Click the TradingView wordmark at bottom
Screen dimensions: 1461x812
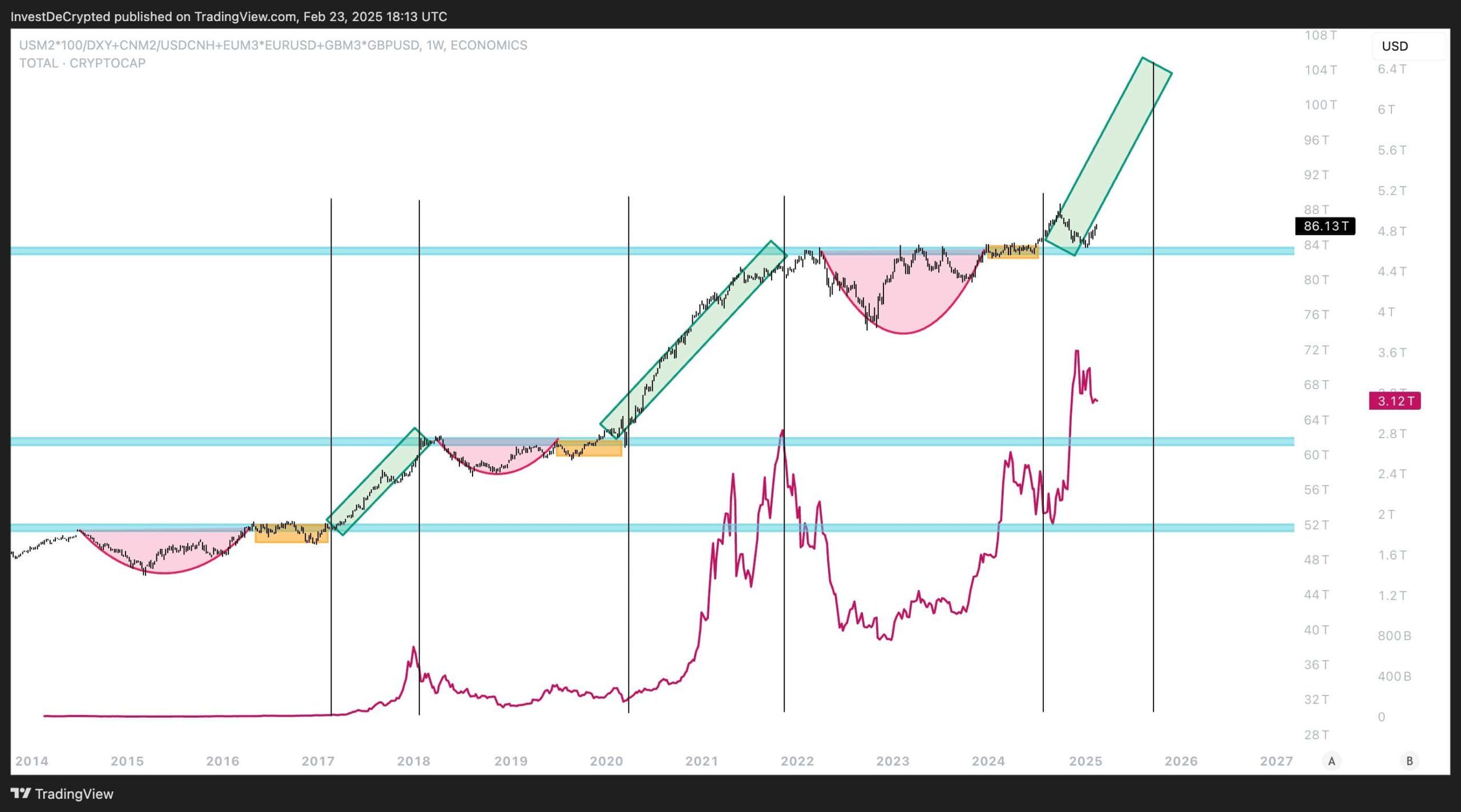click(x=74, y=794)
